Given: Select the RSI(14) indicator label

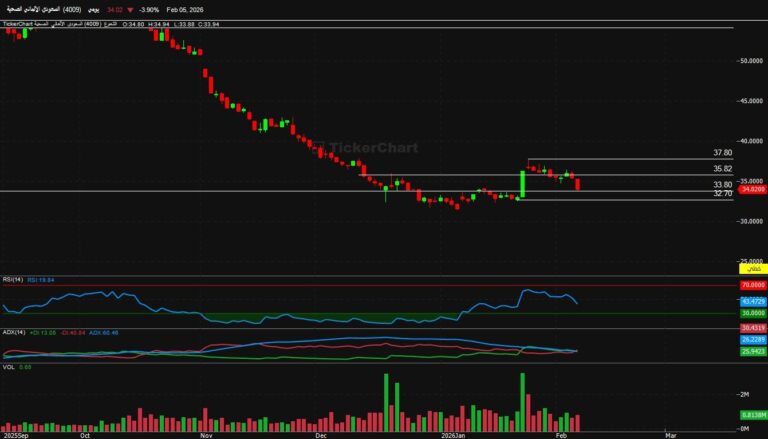Looking at the screenshot, I should 14,279.
